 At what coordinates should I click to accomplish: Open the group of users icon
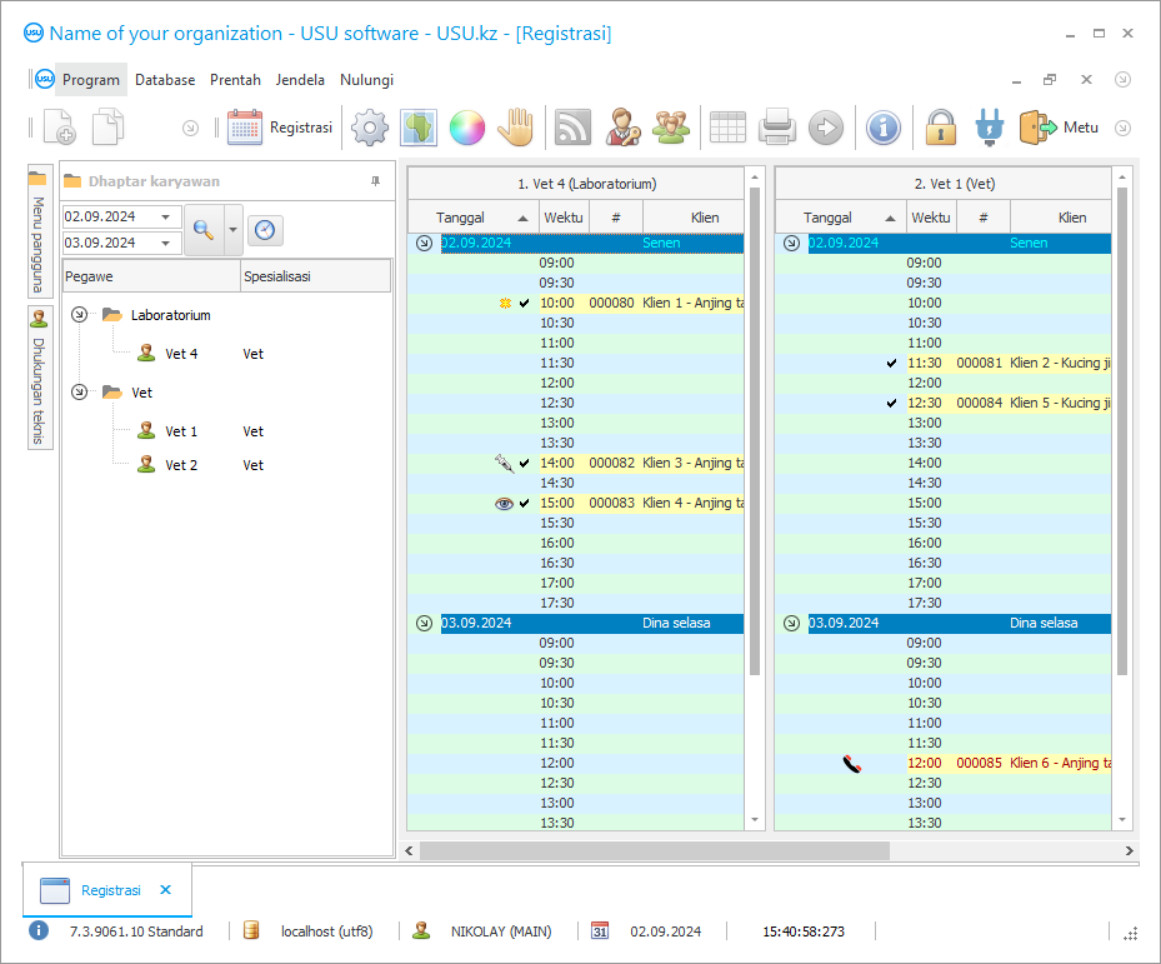click(671, 127)
